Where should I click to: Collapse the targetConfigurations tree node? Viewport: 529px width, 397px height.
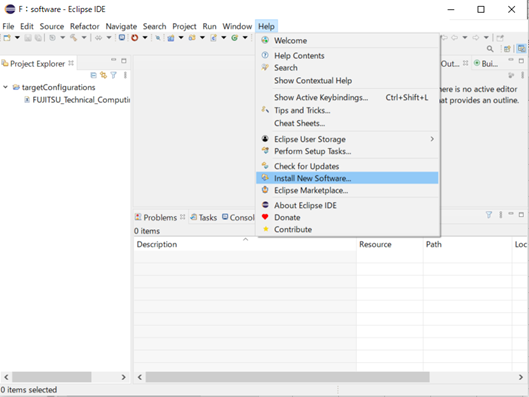coord(5,87)
